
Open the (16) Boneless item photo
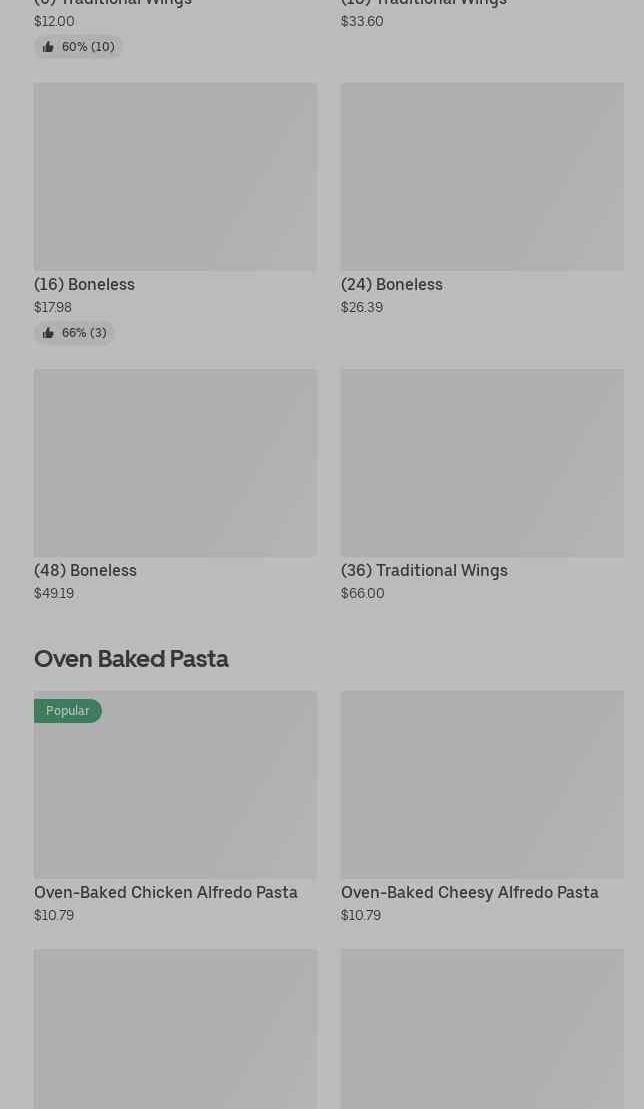click(x=175, y=176)
